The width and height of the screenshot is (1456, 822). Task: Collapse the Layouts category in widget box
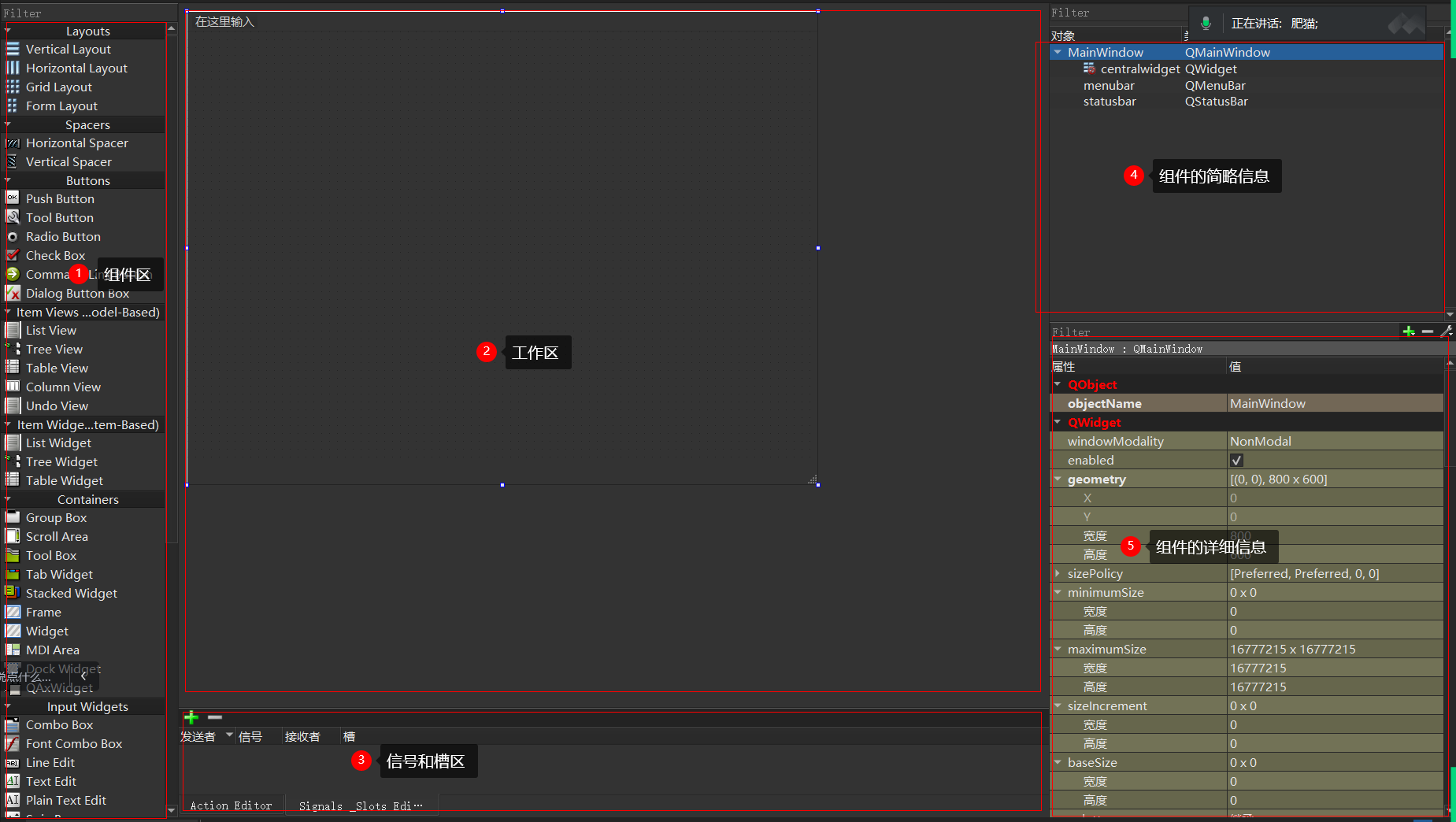tap(8, 31)
